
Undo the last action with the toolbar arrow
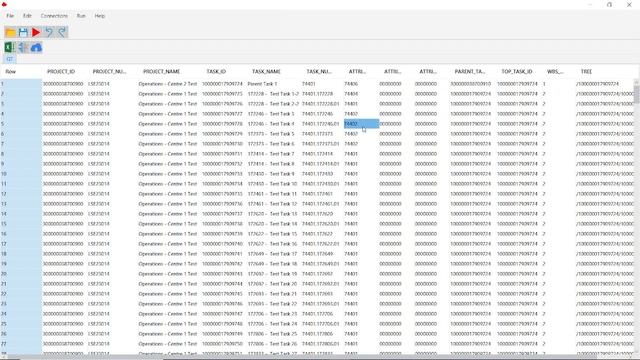49,32
